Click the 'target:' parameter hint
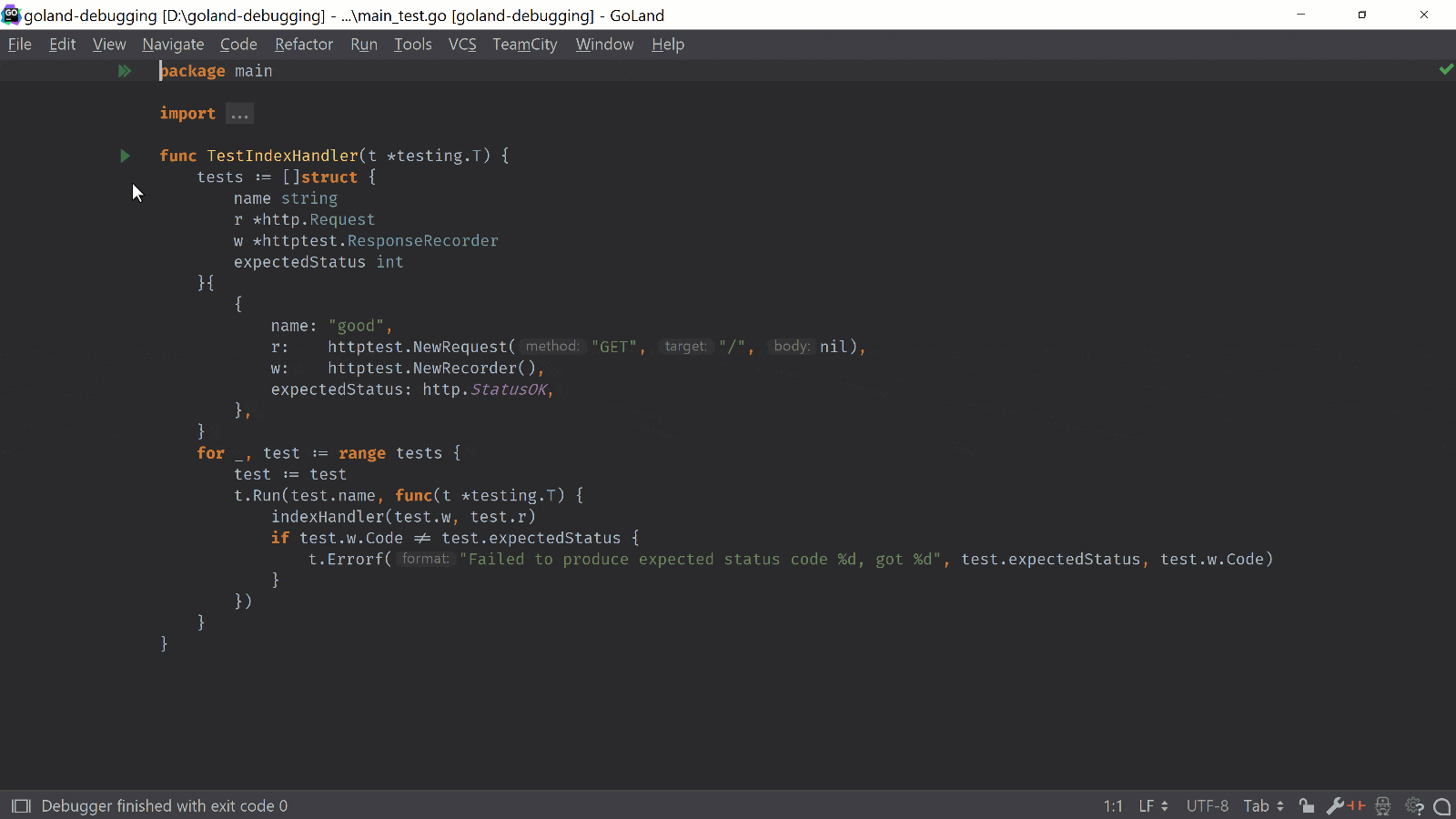 coord(686,347)
